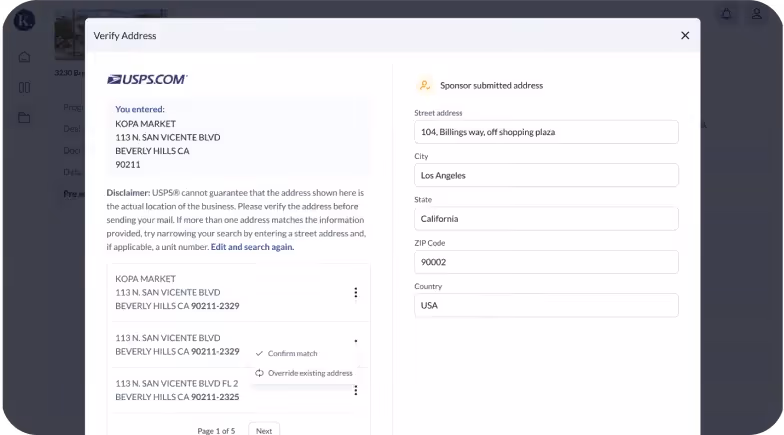The image size is (784, 435).
Task: Click the City field showing Los Angeles
Action: (x=546, y=176)
